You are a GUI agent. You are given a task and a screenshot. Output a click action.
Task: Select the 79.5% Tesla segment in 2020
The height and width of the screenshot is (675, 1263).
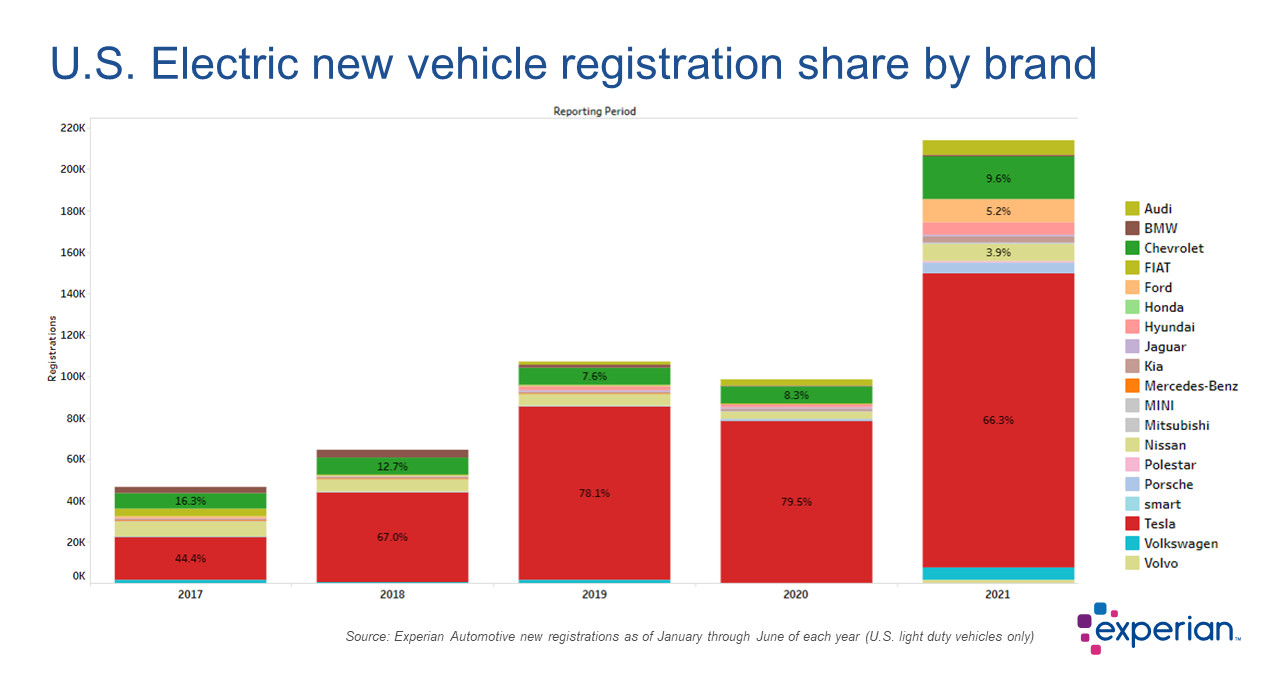[x=796, y=501]
